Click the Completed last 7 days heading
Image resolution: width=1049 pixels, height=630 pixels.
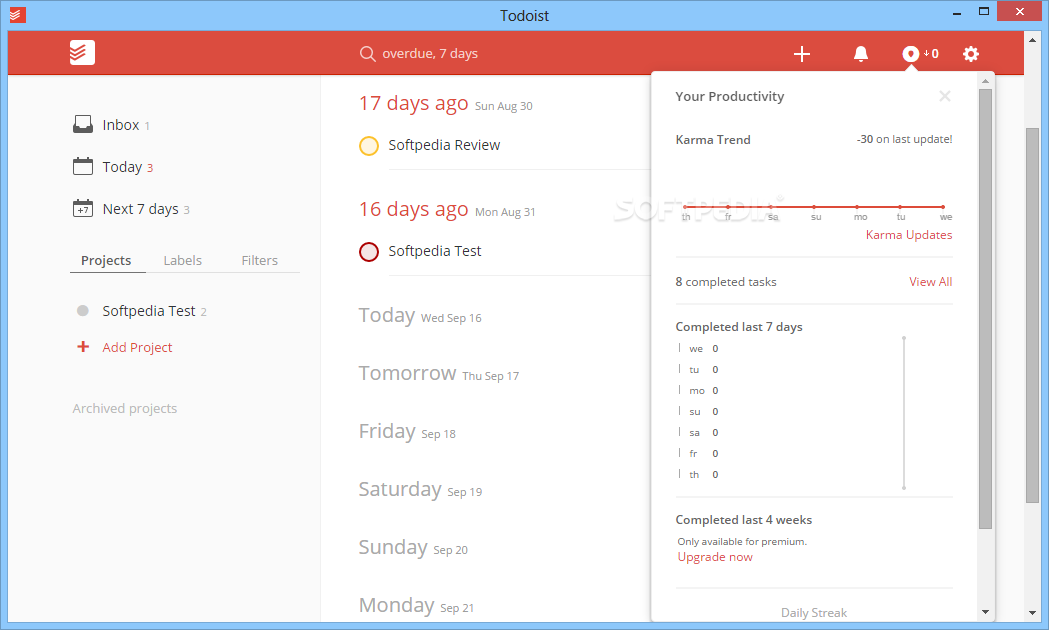coord(739,327)
